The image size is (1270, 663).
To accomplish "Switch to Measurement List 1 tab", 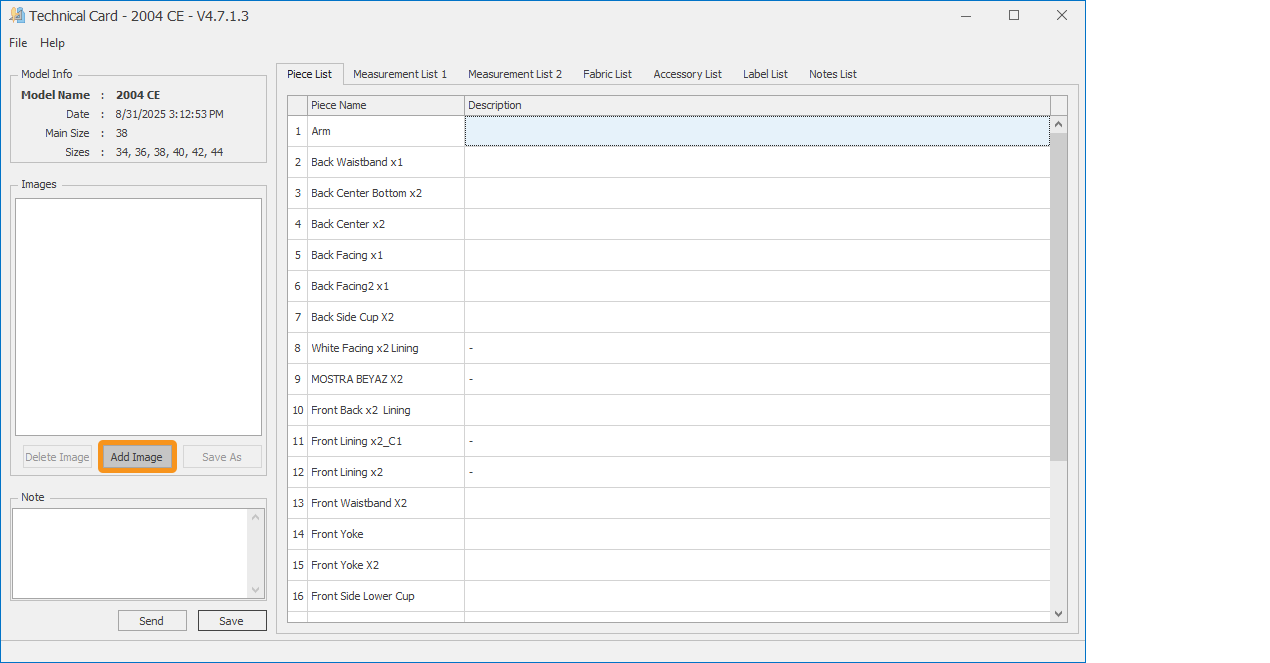I will click(x=399, y=74).
